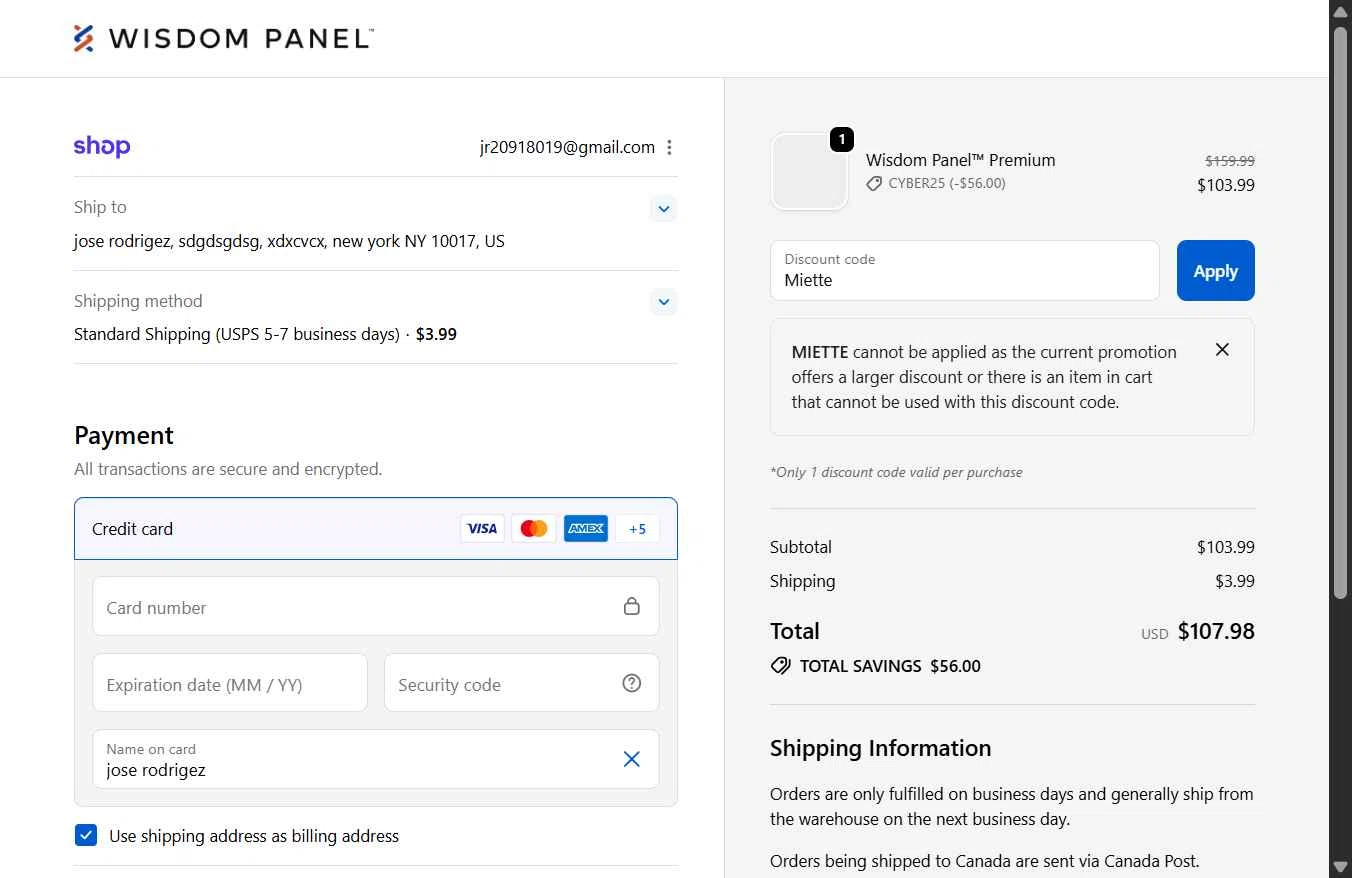Screen dimensions: 1352x878
Task: Click the Mastercard icon
Action: (x=534, y=529)
